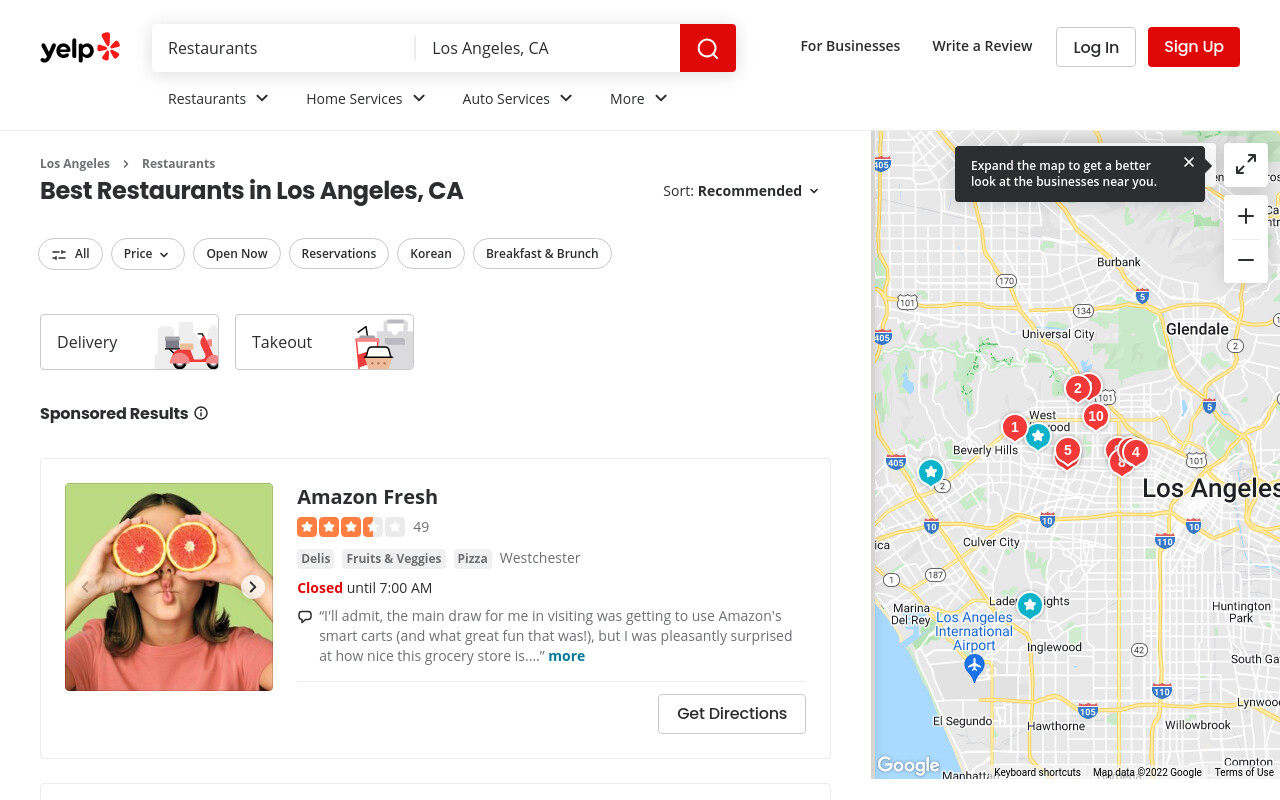Click Get Directions for Amazon Fresh
This screenshot has height=800, width=1280.
pos(732,714)
